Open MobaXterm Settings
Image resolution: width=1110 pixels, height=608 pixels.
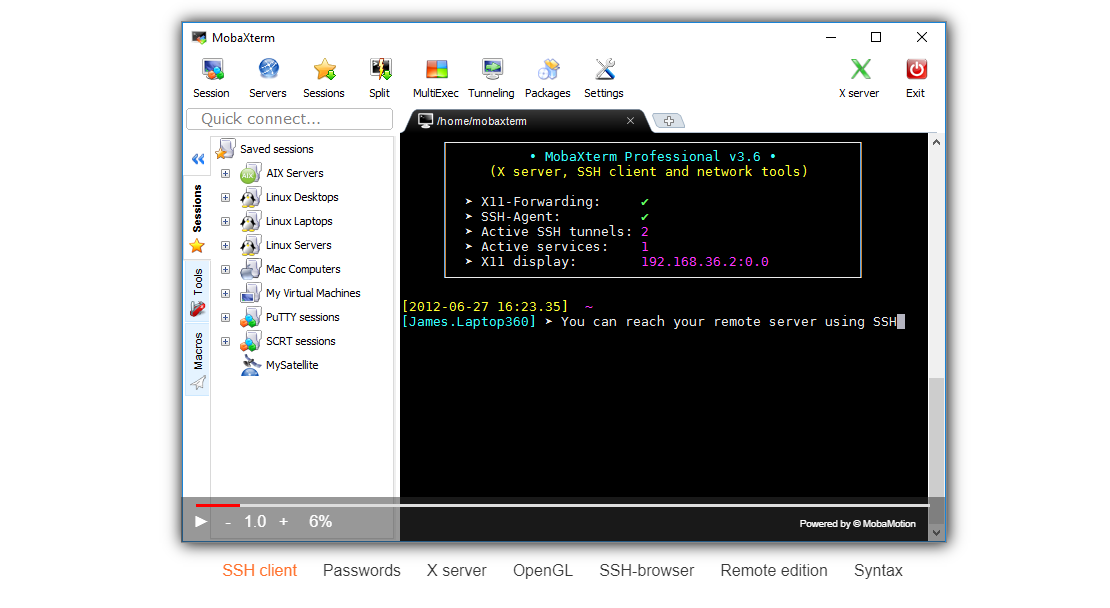(x=603, y=78)
